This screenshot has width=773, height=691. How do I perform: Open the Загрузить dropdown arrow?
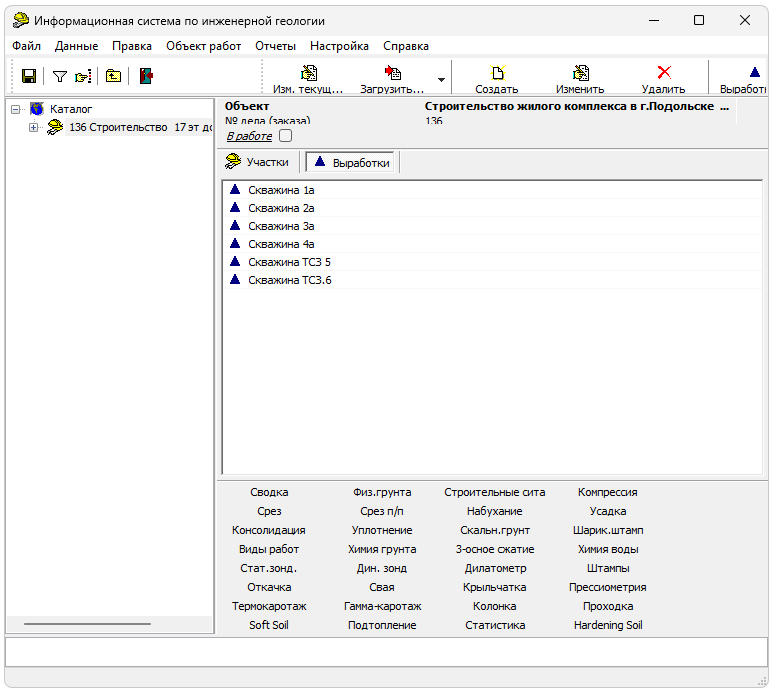point(441,79)
